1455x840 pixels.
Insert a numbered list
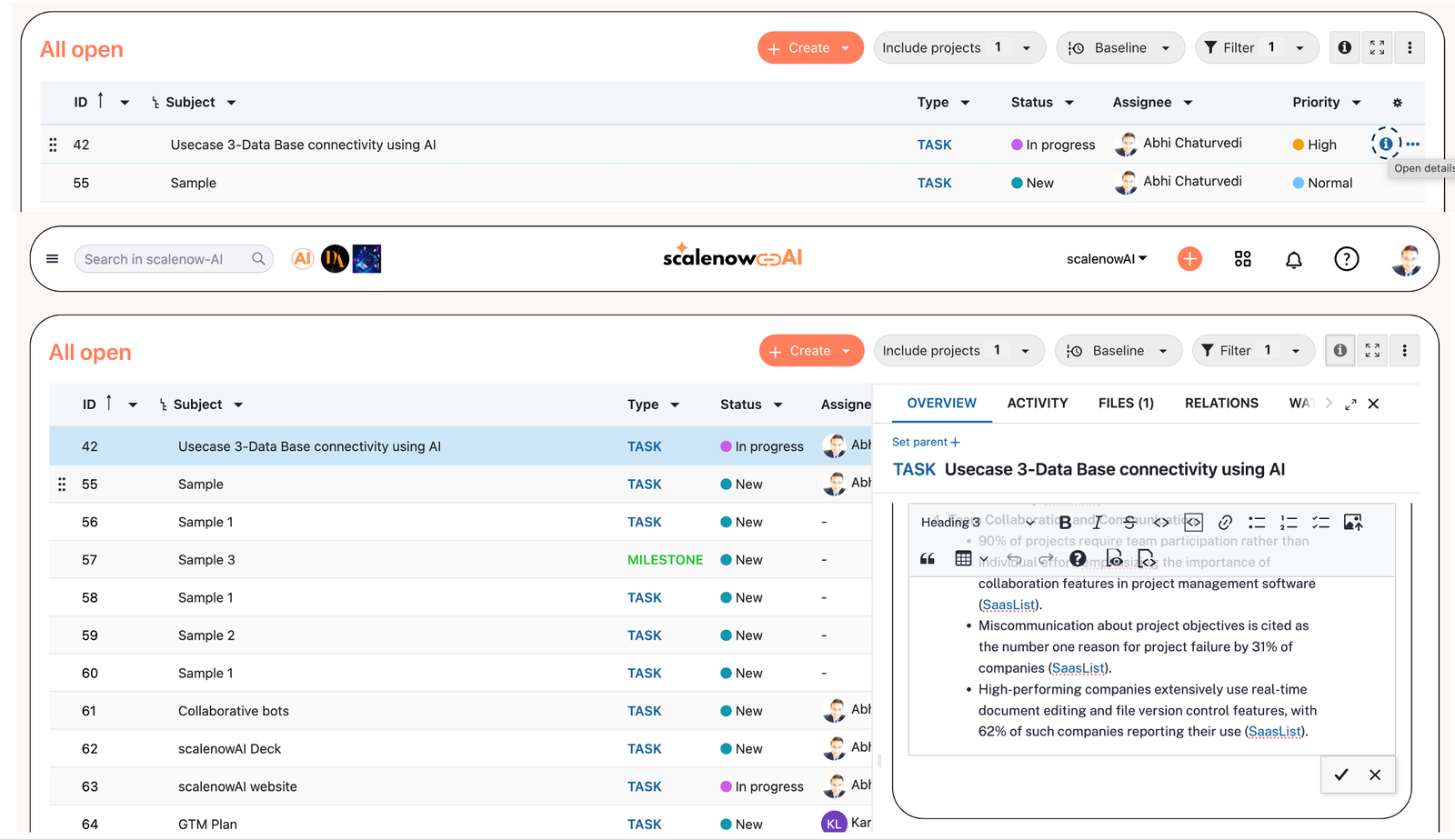point(1289,522)
